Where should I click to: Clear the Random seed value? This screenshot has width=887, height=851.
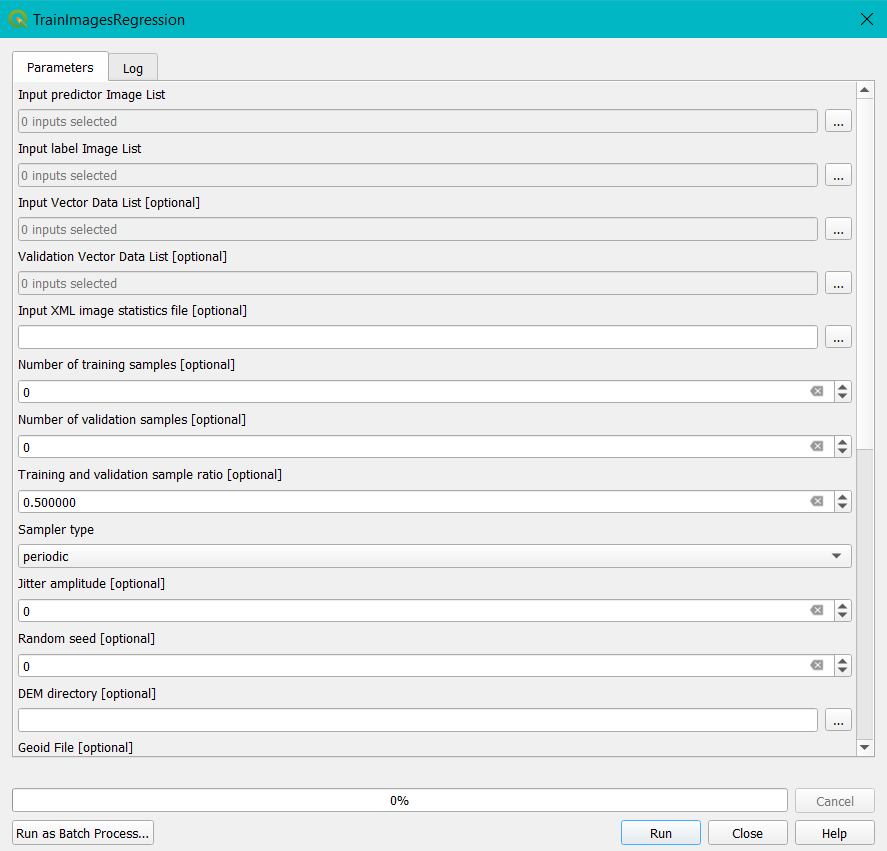click(x=816, y=665)
